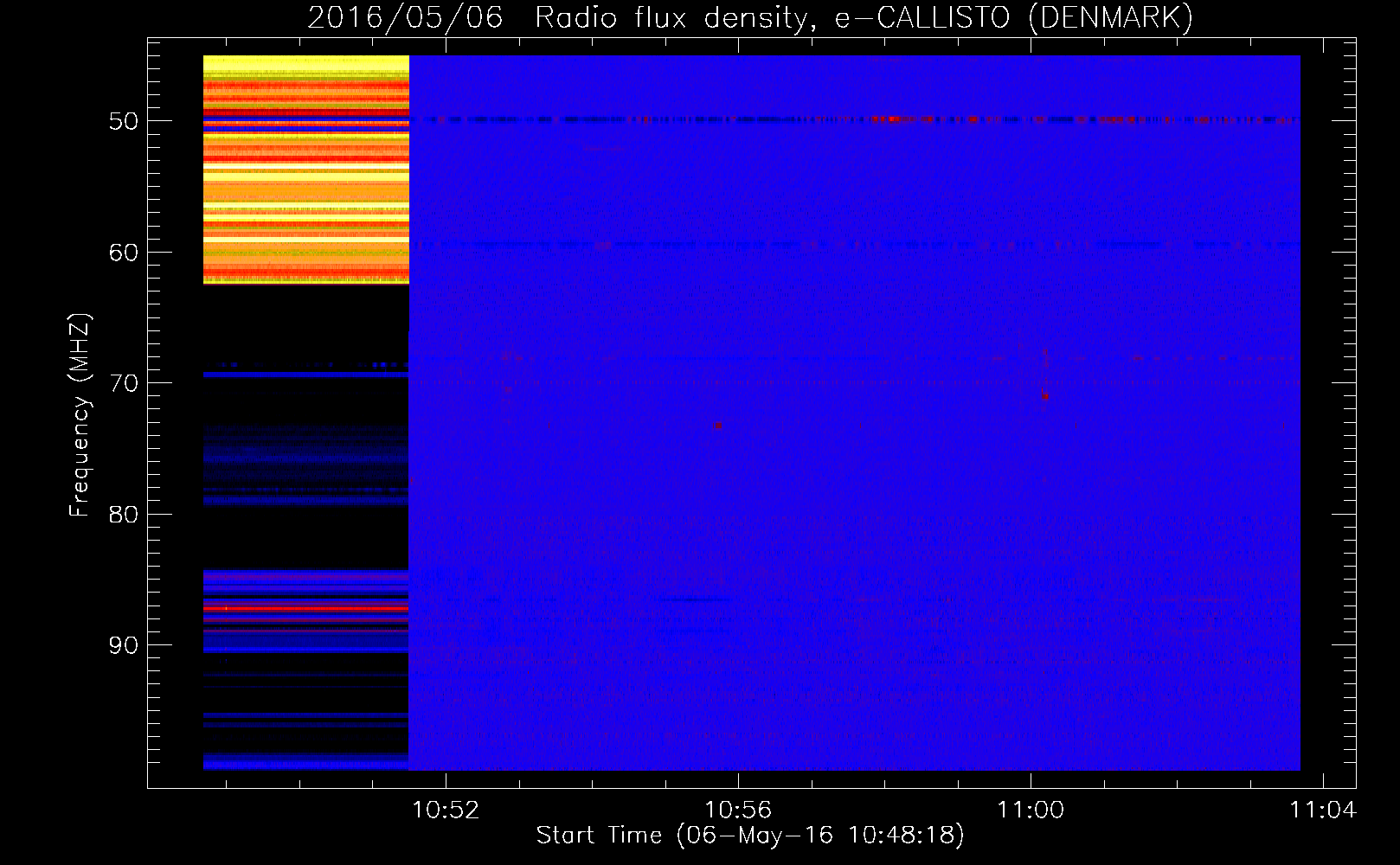Click the red spot near 11:00 at 71 MHz
The height and width of the screenshot is (865, 1400).
(1045, 395)
